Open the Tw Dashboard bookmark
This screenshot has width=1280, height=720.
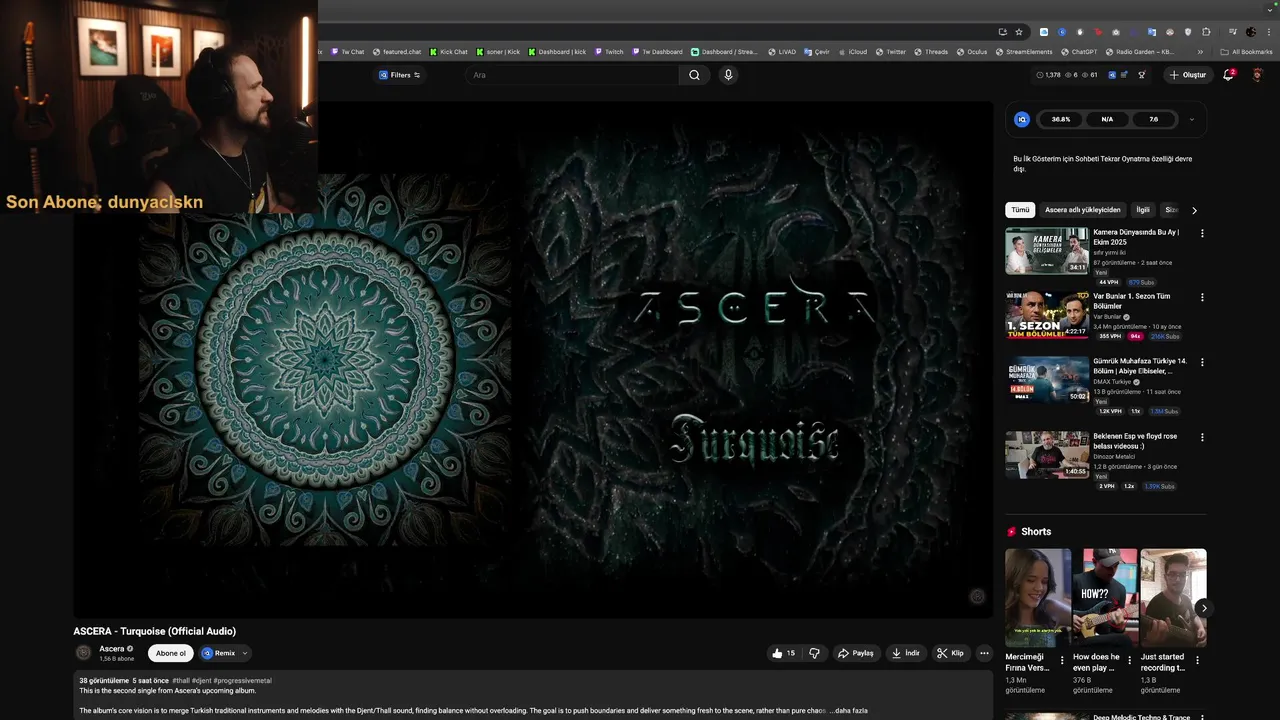point(657,52)
